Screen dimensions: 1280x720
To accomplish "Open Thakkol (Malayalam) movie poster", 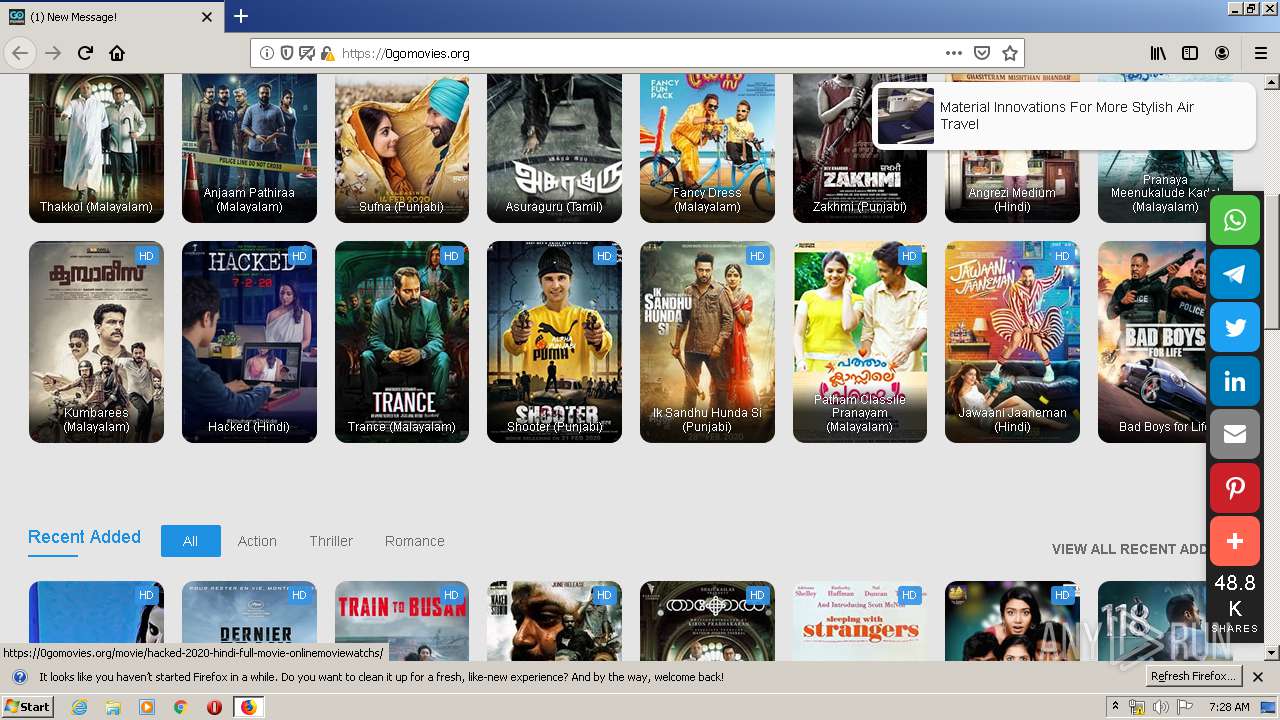I will (x=96, y=147).
